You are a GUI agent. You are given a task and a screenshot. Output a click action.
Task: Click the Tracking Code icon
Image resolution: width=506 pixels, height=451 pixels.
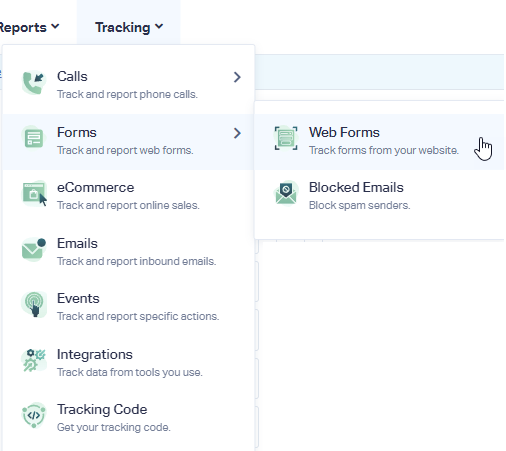[x=34, y=415]
